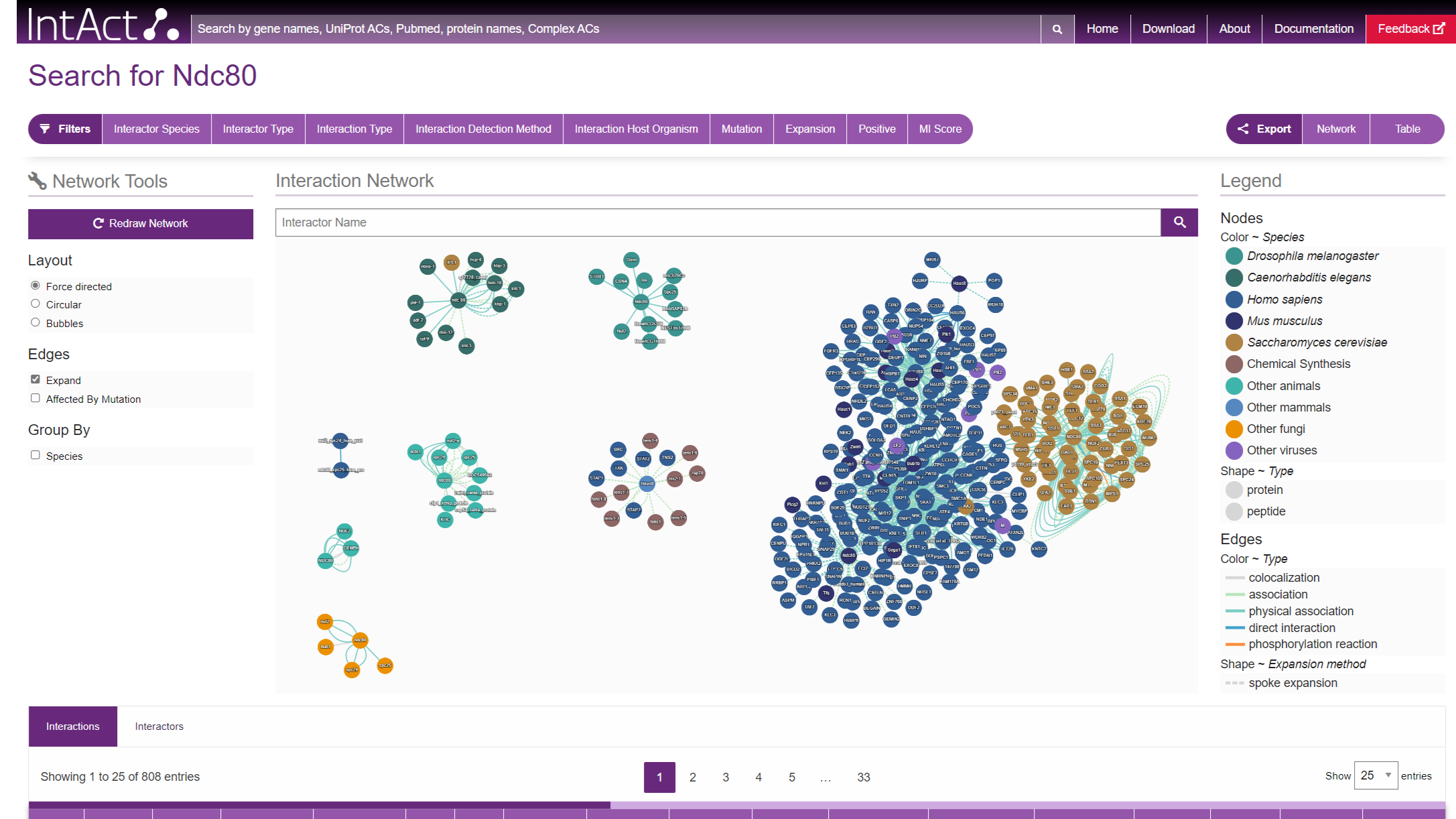Select Circular layout option
This screenshot has height=819, width=1456.
[x=36, y=304]
